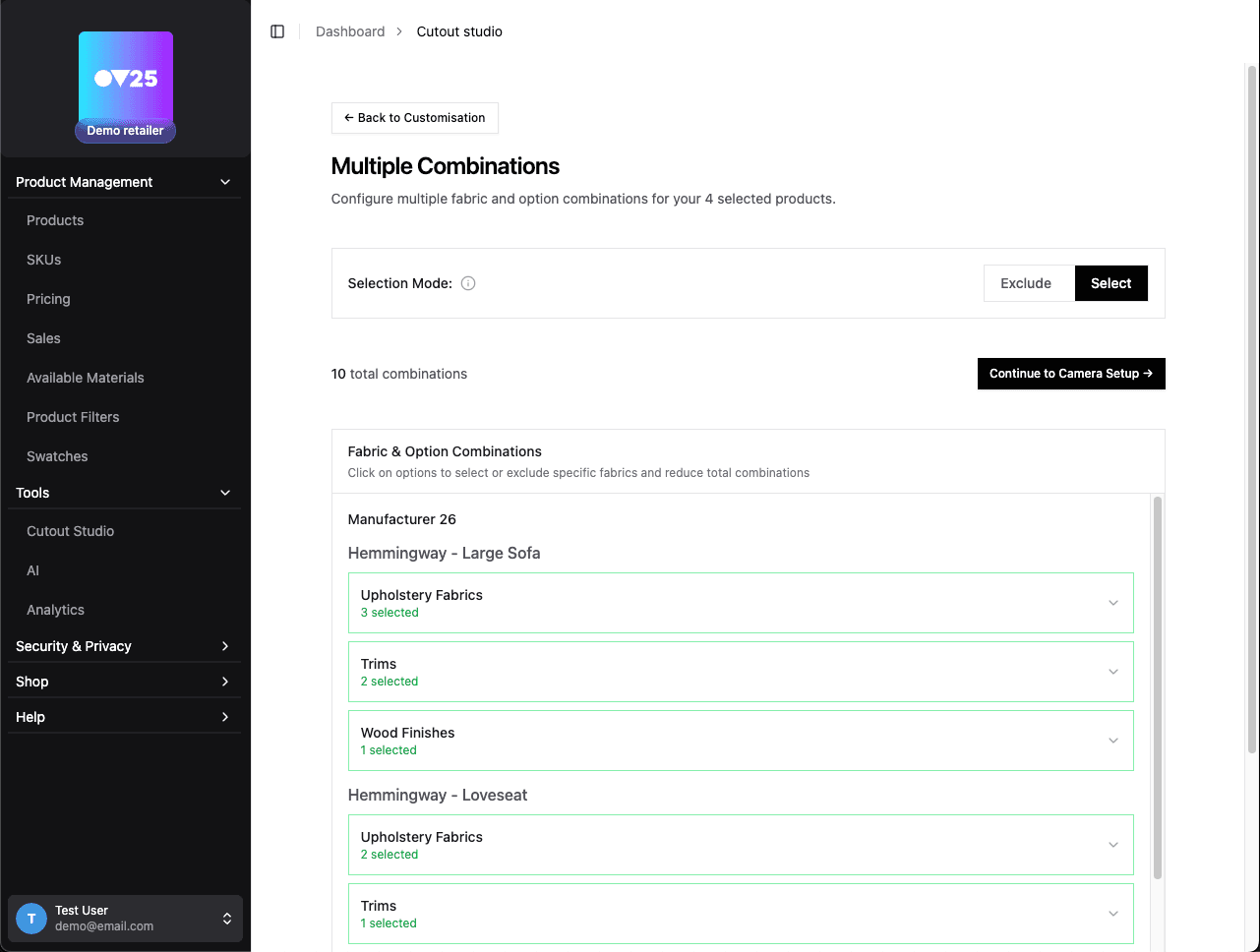The image size is (1260, 952).
Task: Open the Cutout Studio menu item
Action: point(70,531)
